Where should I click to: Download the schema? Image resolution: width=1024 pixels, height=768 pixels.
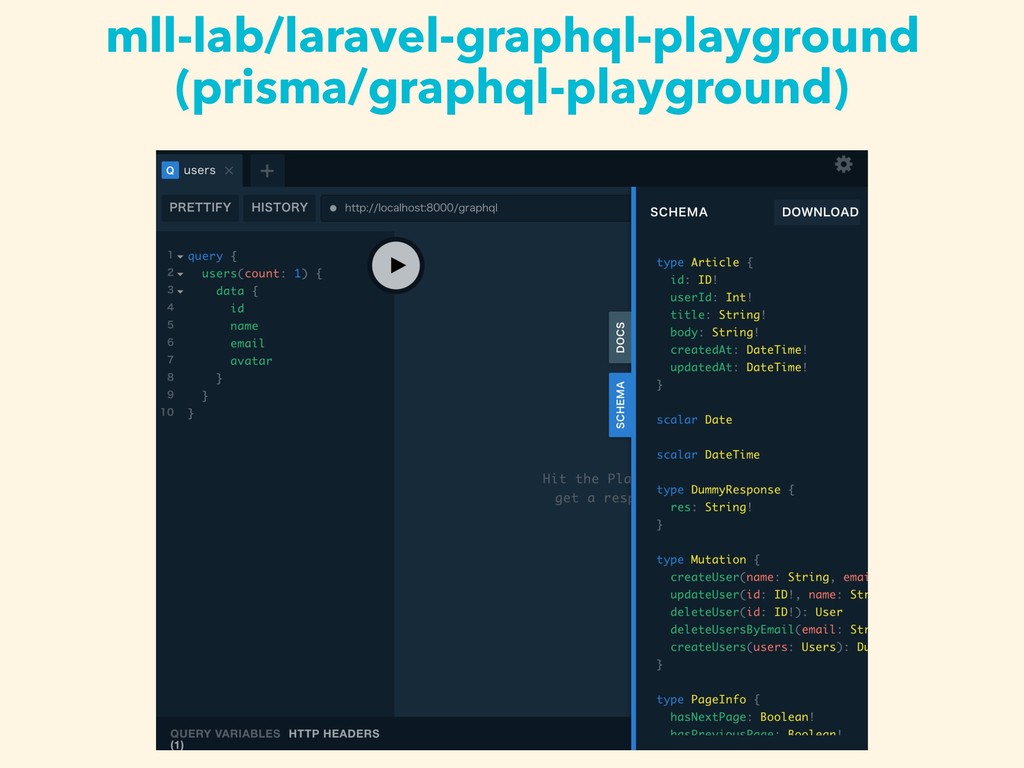[820, 212]
